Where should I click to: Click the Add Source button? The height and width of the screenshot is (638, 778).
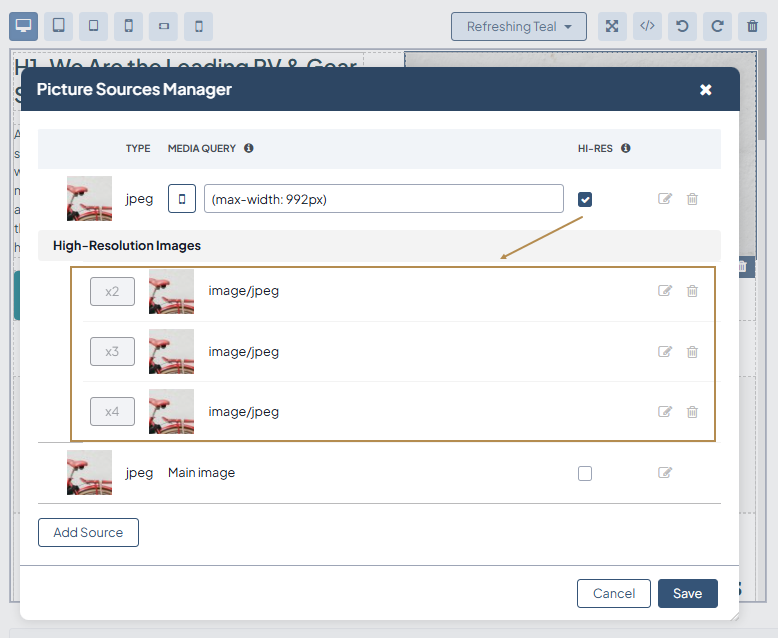tap(88, 533)
